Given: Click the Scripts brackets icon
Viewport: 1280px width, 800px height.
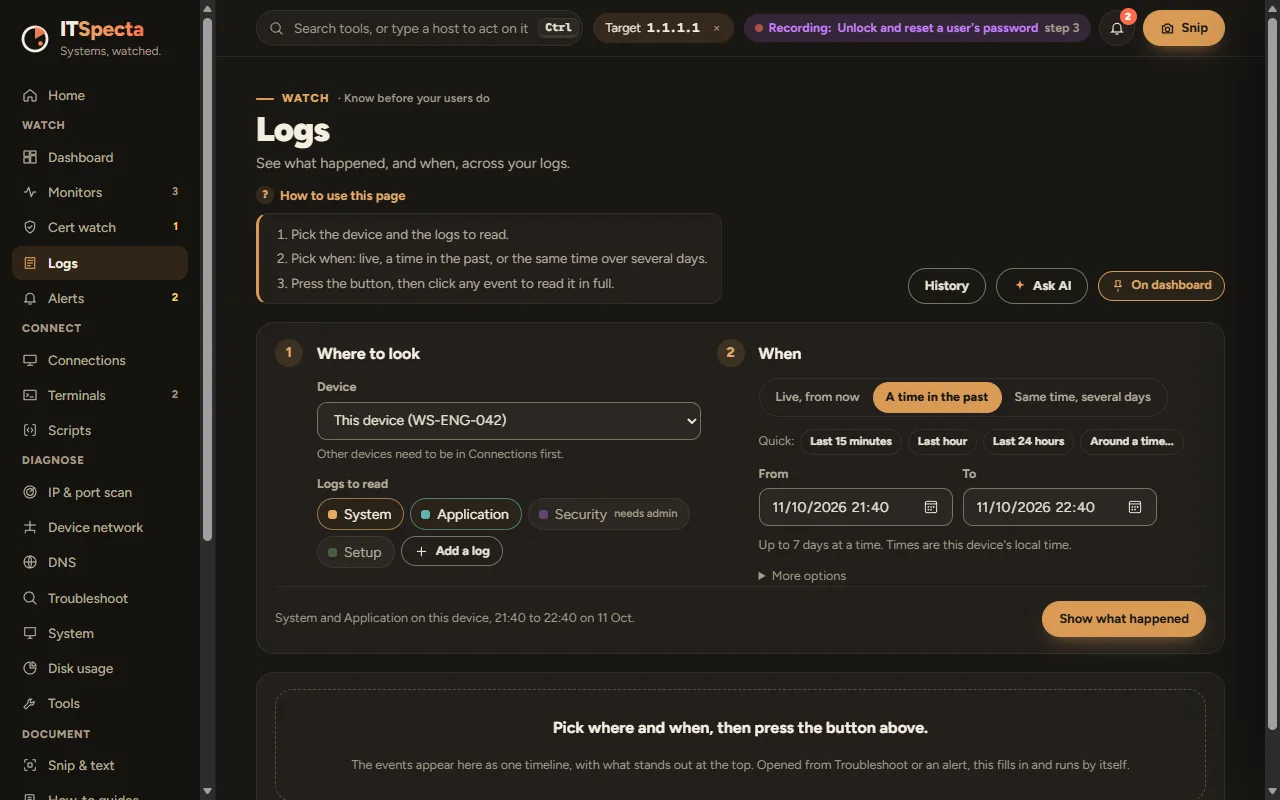Looking at the screenshot, I should 30,431.
